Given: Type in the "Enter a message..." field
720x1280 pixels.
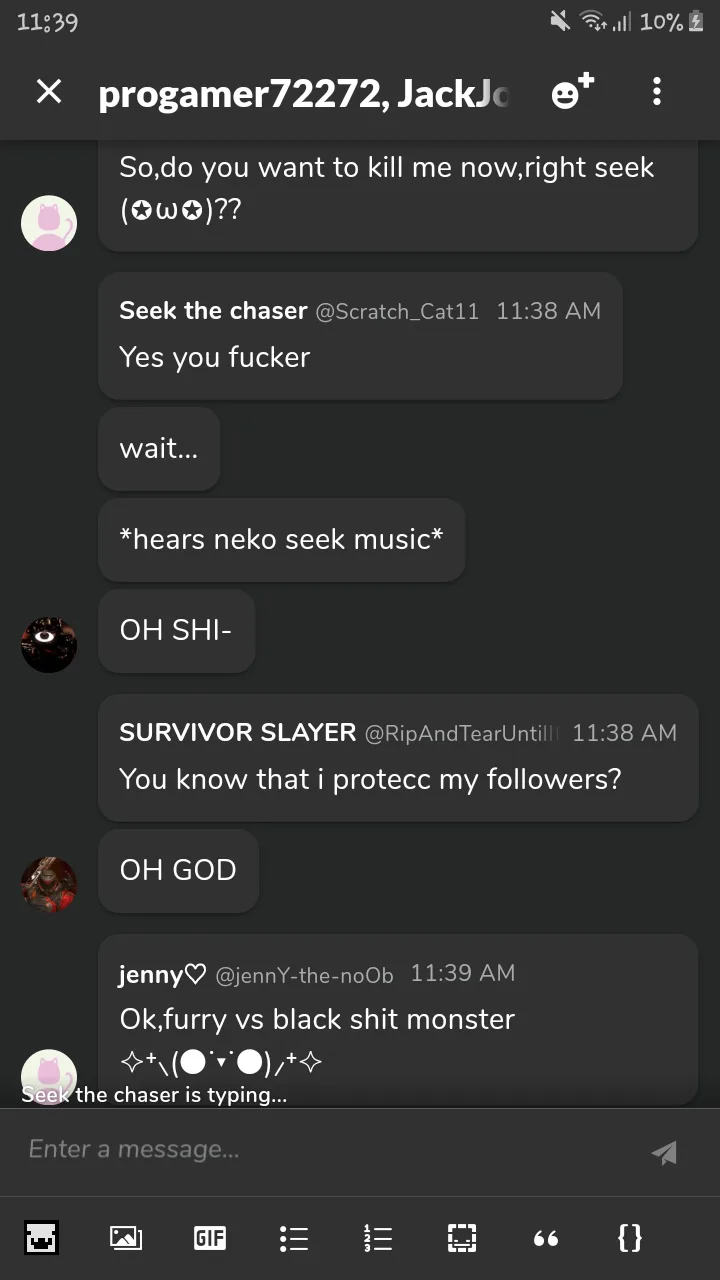Looking at the screenshot, I should 320,1150.
